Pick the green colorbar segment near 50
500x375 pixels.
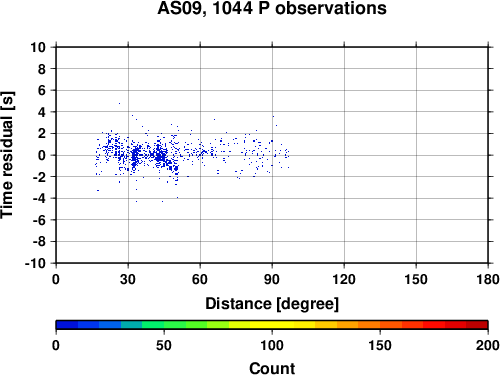click(x=174, y=325)
